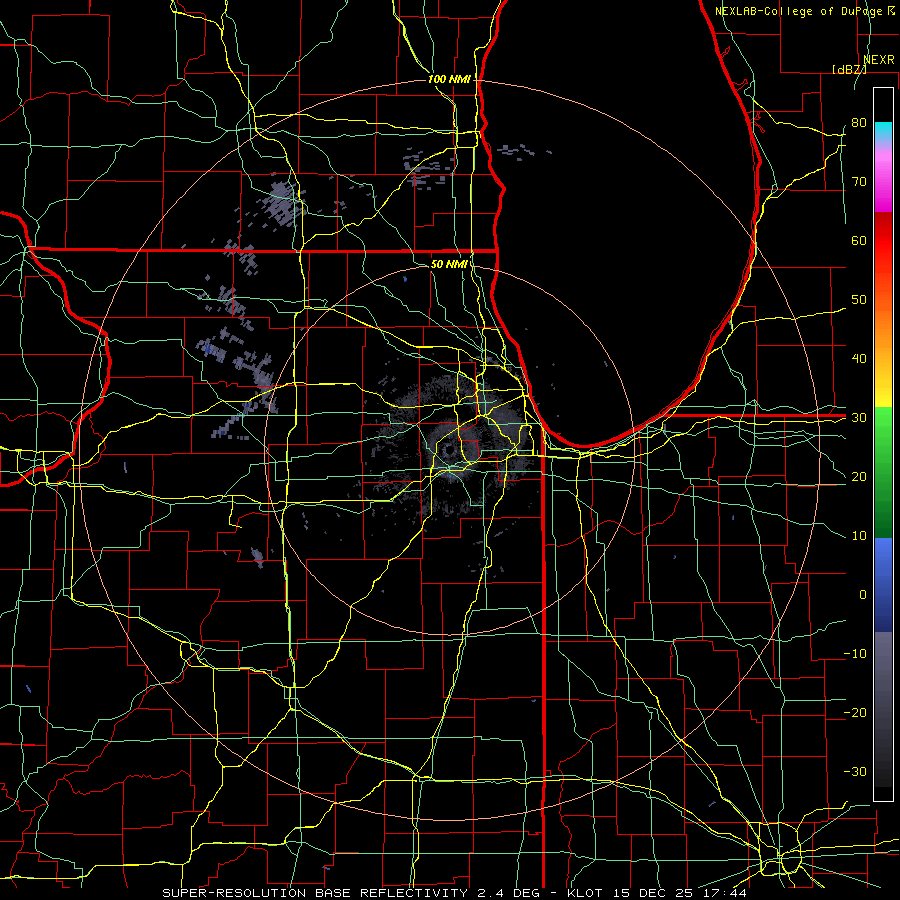The width and height of the screenshot is (900, 900).
Task: Click the "NEXR" label above the color scale
Action: coord(879,60)
